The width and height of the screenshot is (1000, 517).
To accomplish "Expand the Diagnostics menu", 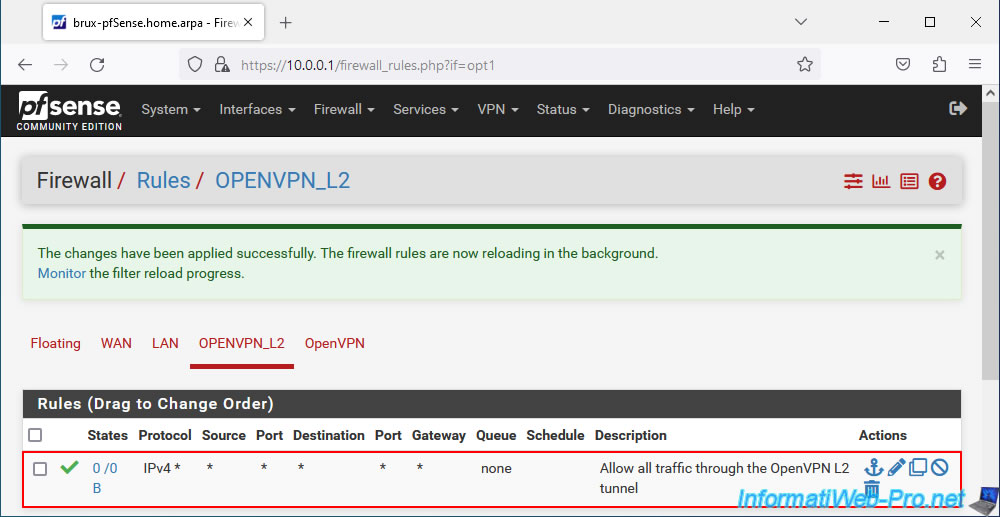I will [651, 110].
